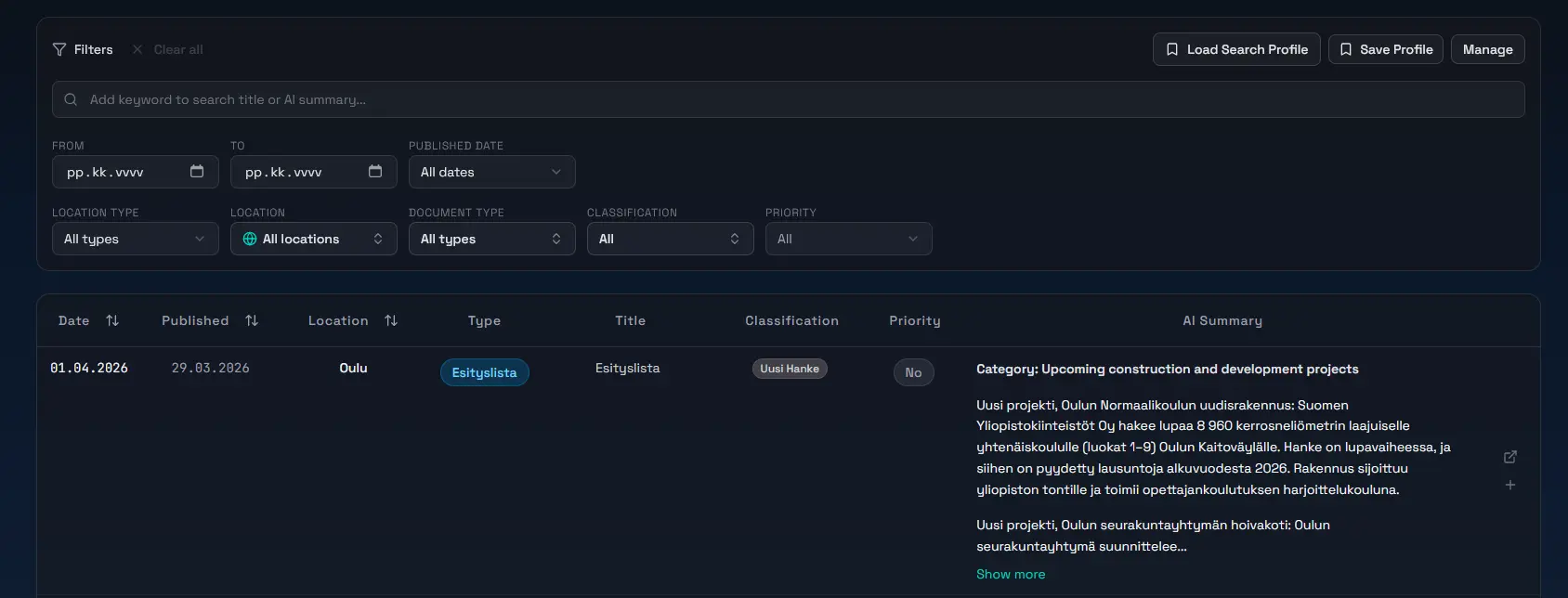Click the Esityslista type badge
This screenshot has width=1568, height=598.
[484, 372]
